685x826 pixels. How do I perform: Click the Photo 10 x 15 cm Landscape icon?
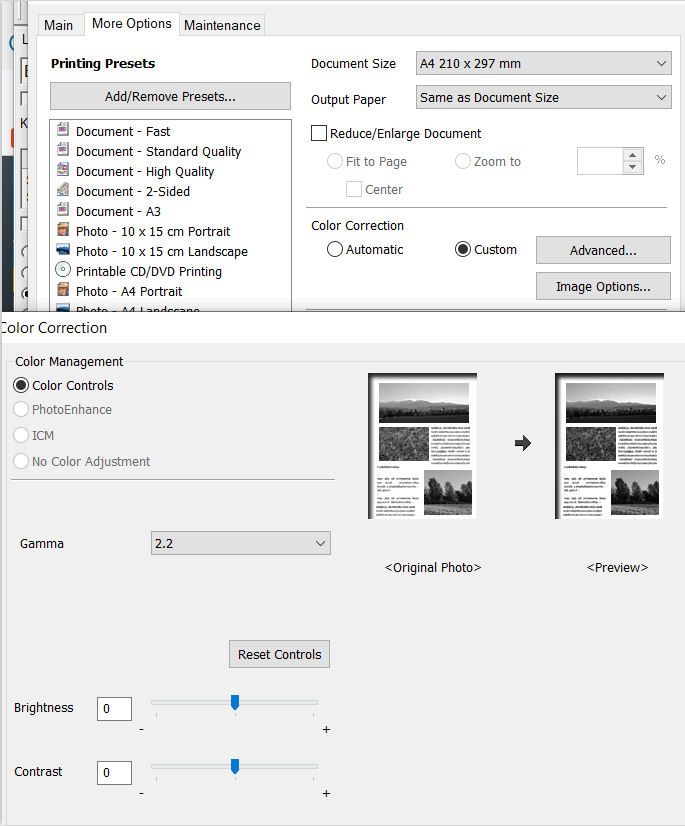click(63, 251)
